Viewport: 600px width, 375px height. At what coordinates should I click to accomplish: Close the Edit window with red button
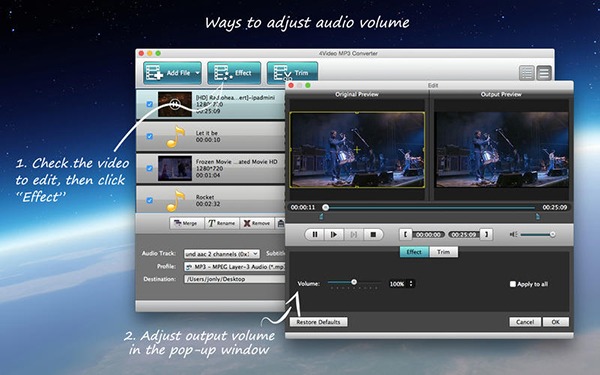click(x=291, y=85)
